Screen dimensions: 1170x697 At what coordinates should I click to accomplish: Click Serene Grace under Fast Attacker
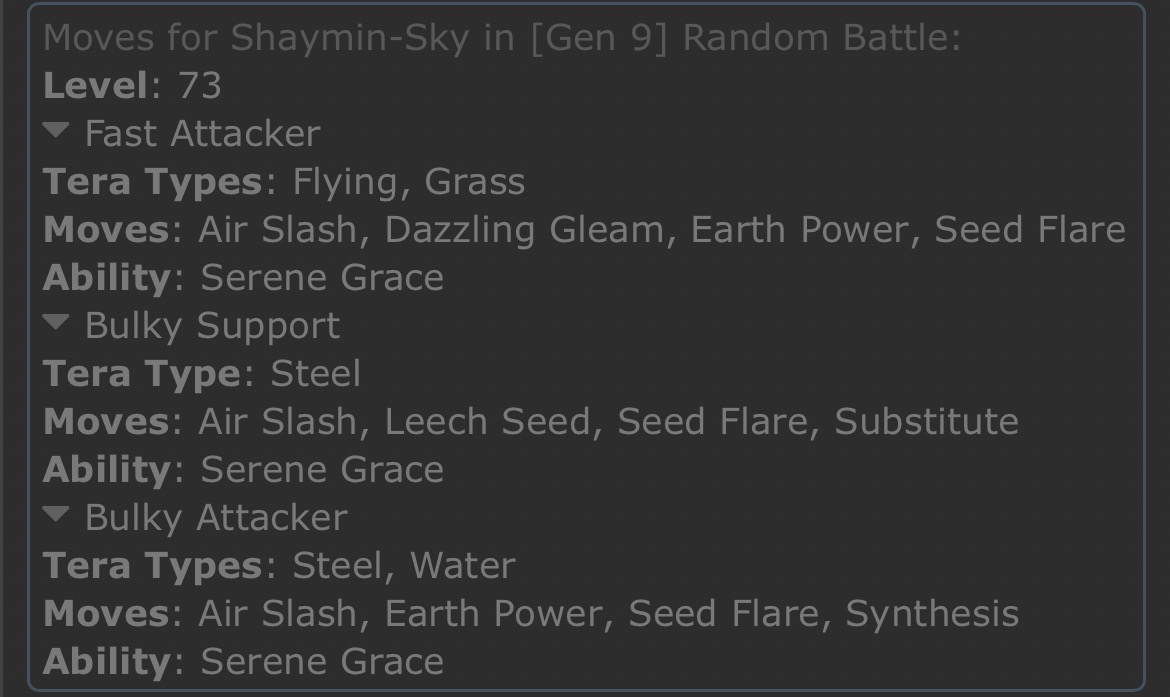(322, 277)
